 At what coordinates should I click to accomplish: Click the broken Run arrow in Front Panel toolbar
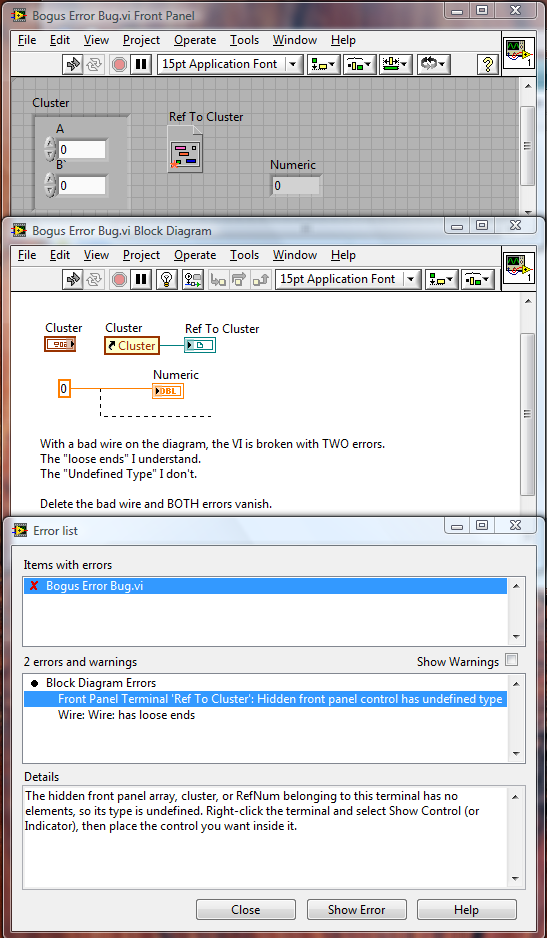click(73, 64)
